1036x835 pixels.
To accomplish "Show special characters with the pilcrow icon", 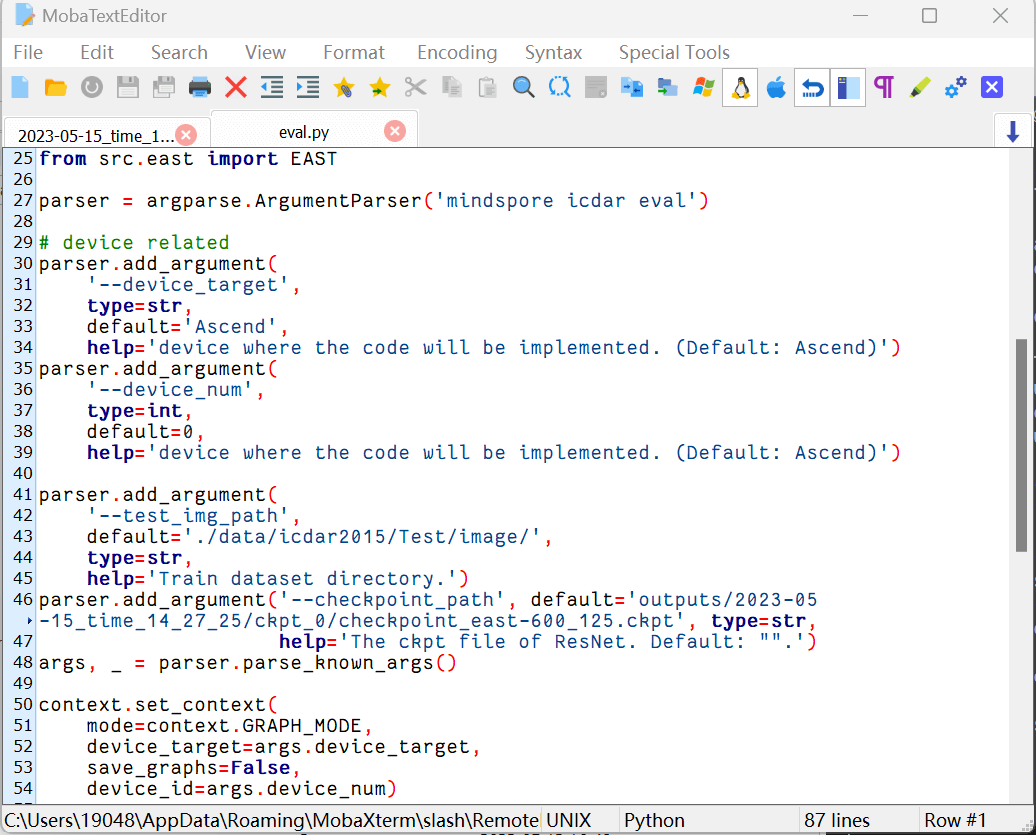I will coord(884,87).
